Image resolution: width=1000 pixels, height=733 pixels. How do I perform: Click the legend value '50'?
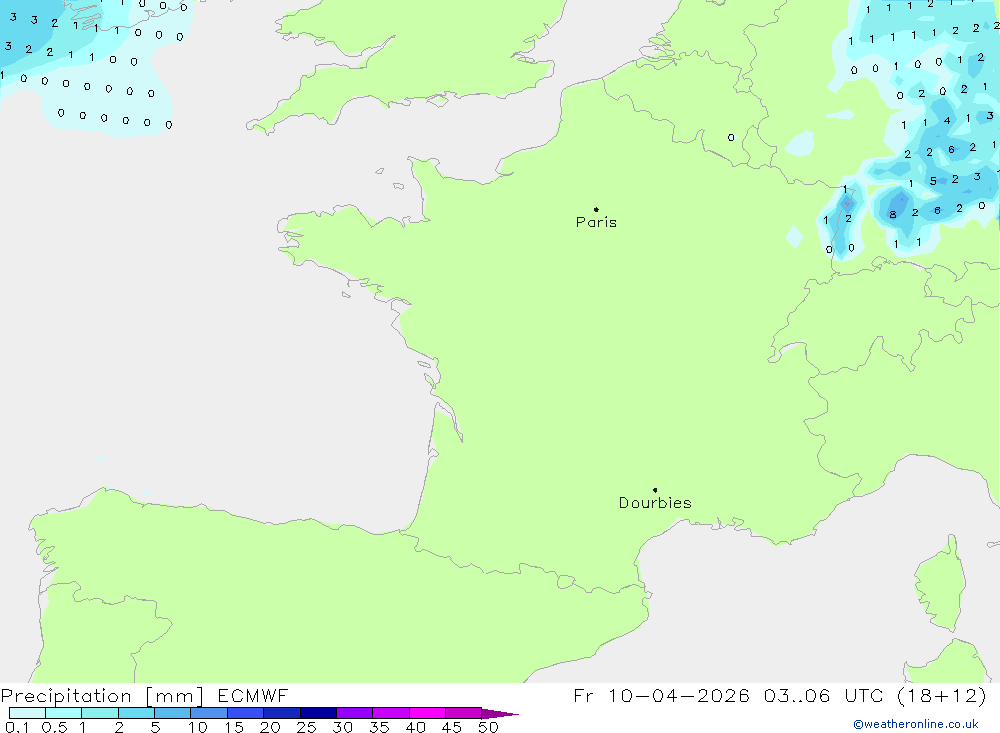point(488,727)
